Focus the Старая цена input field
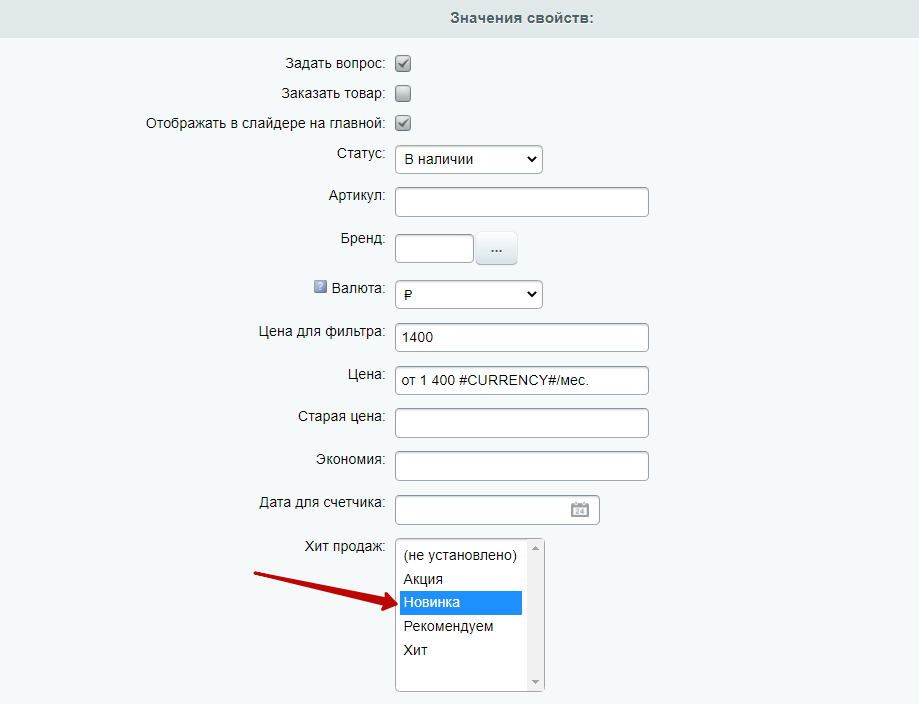The width and height of the screenshot is (919, 704). [522, 423]
